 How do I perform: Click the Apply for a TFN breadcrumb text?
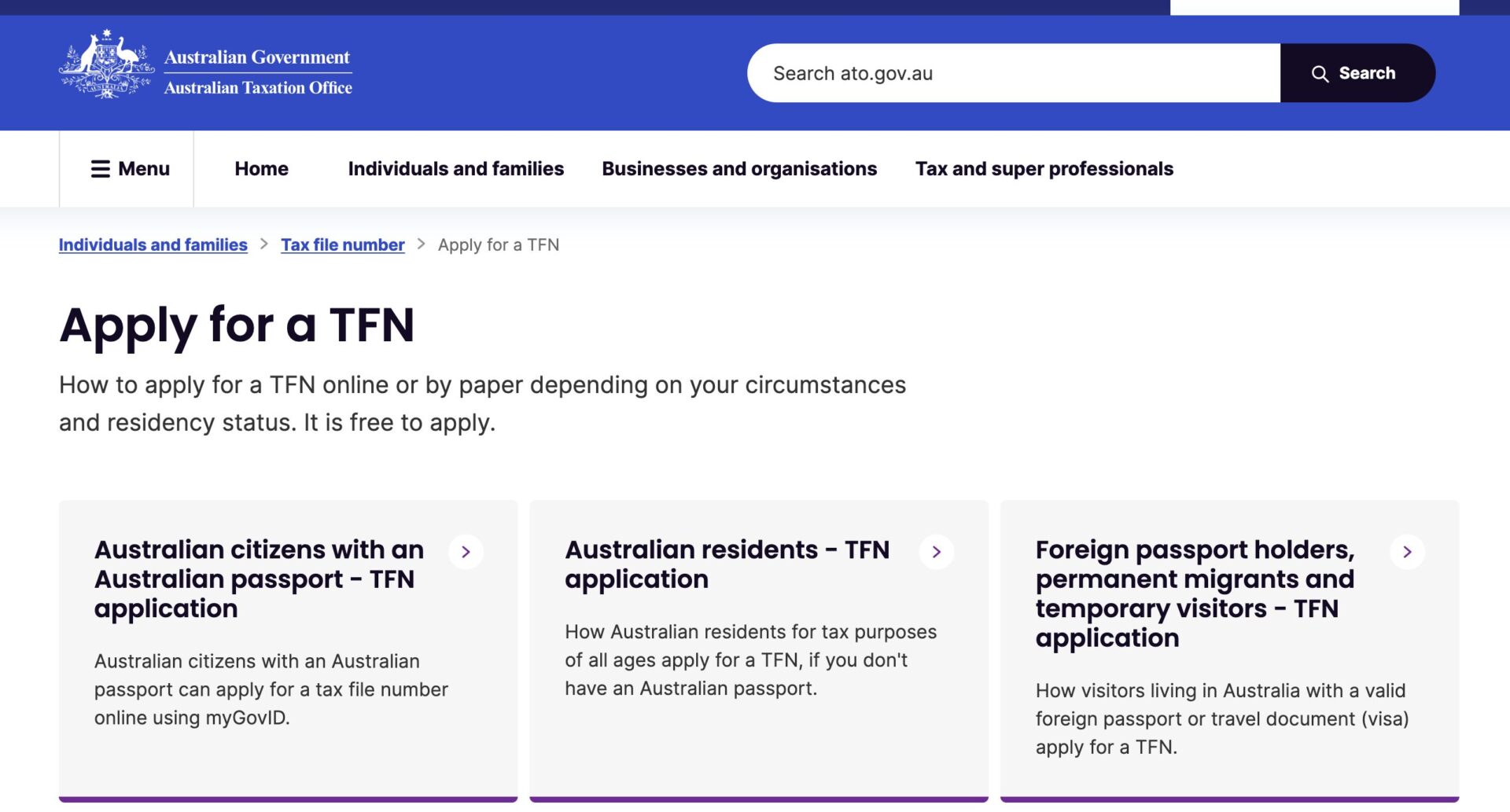coord(498,245)
